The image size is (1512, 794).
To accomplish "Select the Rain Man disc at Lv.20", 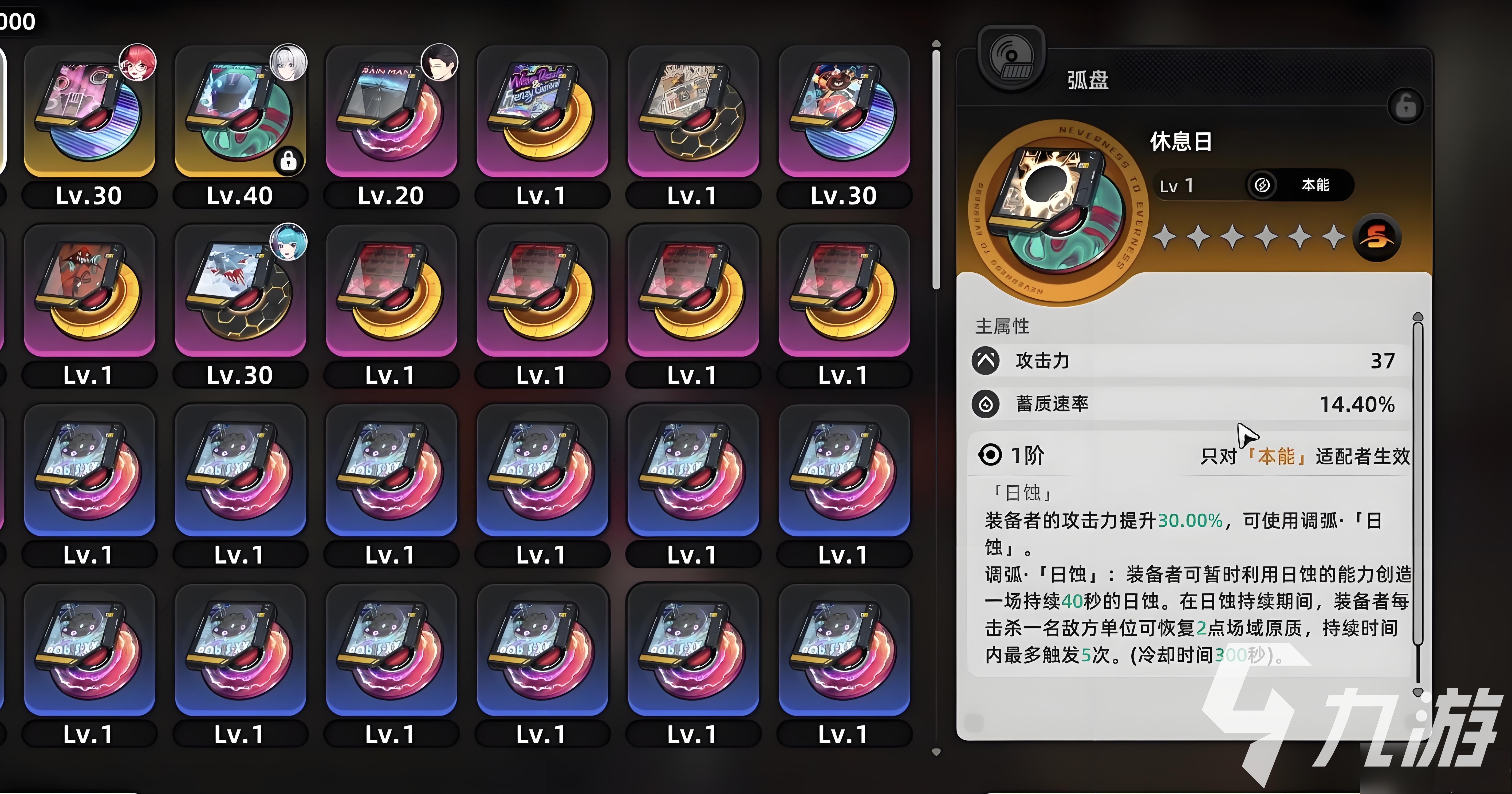I will click(391, 112).
